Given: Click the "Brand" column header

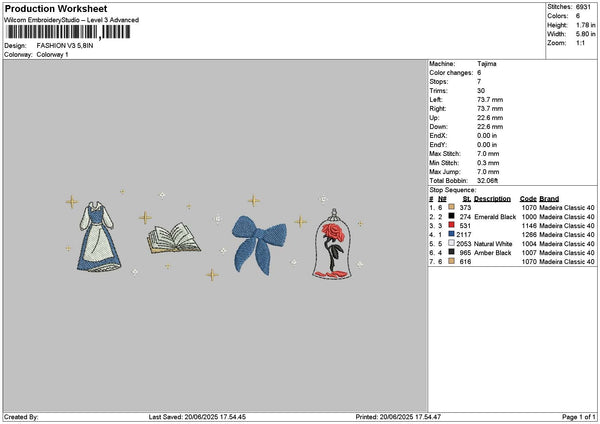Looking at the screenshot, I should coord(549,199).
